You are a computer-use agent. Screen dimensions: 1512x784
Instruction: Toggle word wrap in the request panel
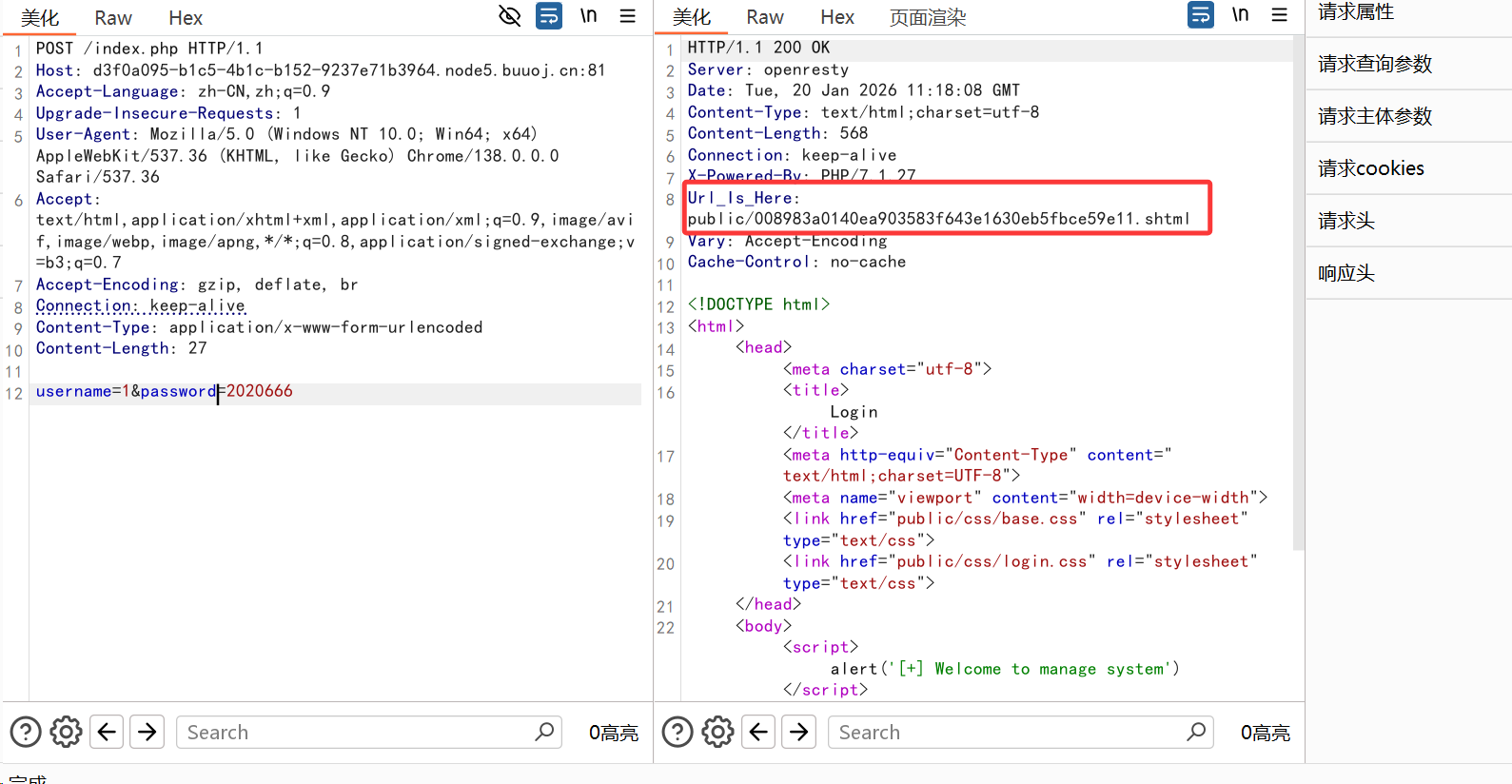tap(549, 16)
